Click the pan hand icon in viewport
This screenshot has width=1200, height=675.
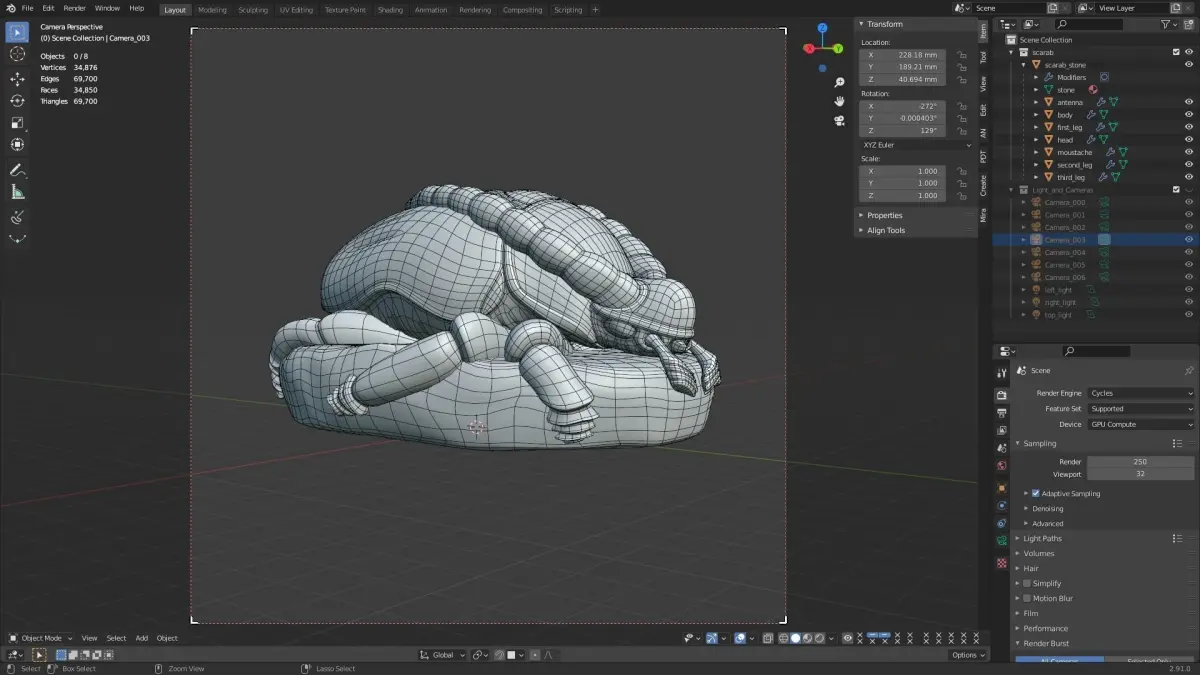(840, 101)
